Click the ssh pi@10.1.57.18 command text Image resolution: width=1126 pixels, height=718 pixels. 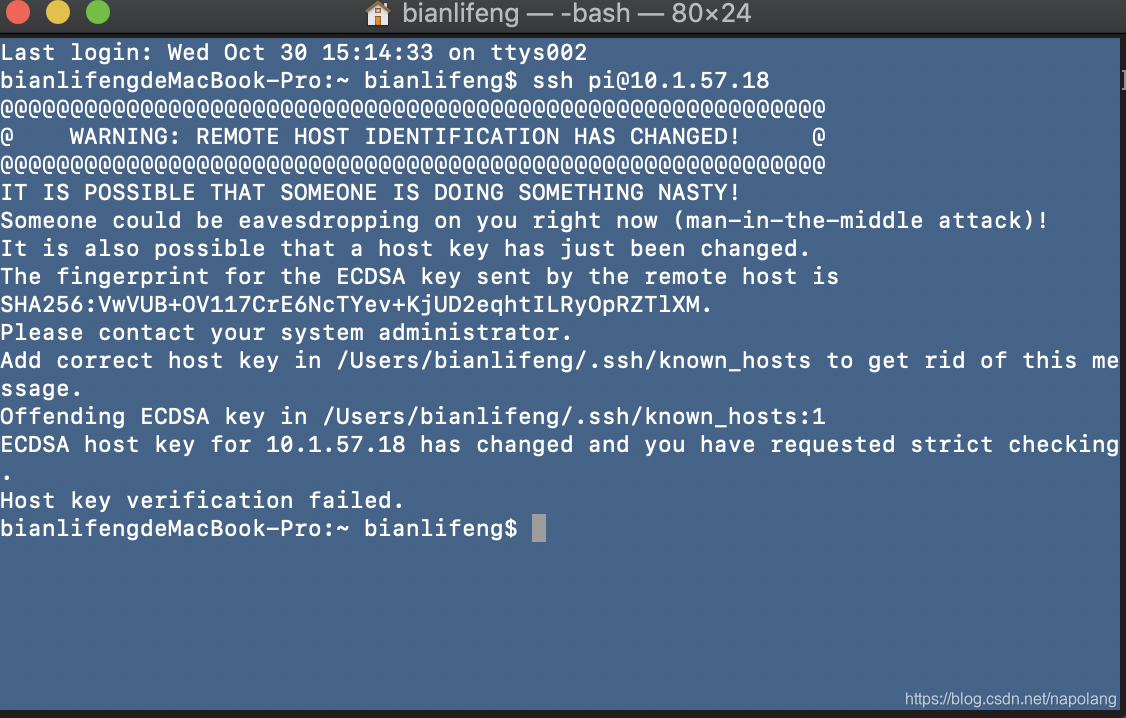651,80
